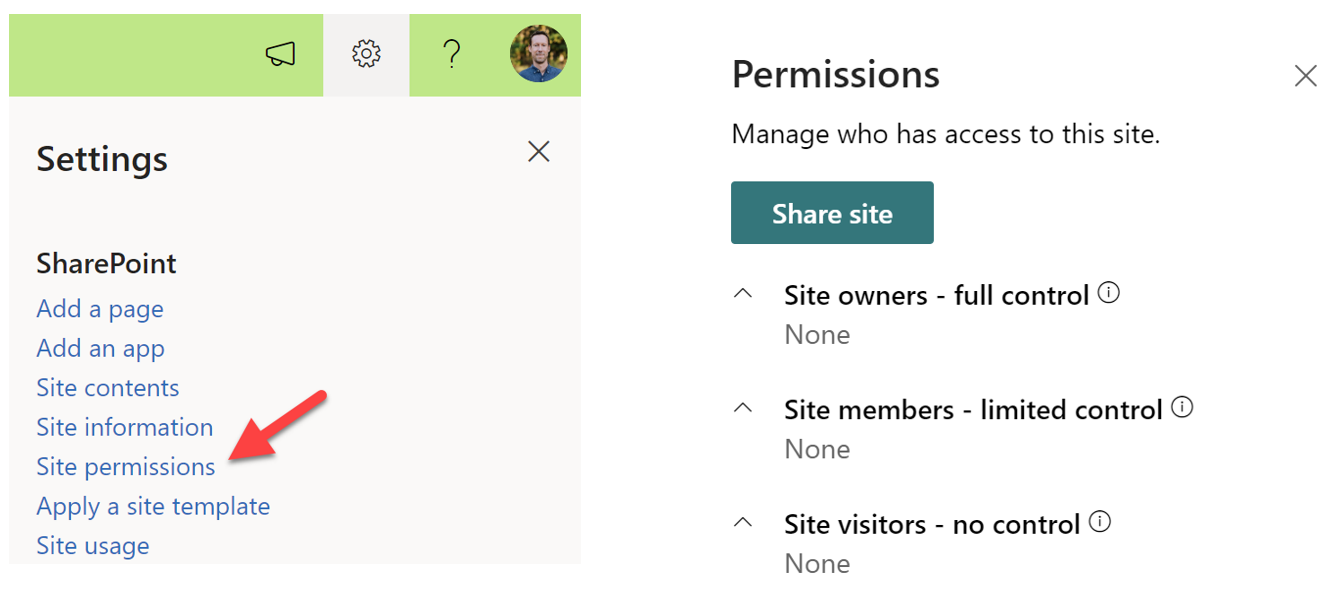Image resolution: width=1341 pixels, height=611 pixels.
Task: Select Add a page
Action: pos(99,308)
